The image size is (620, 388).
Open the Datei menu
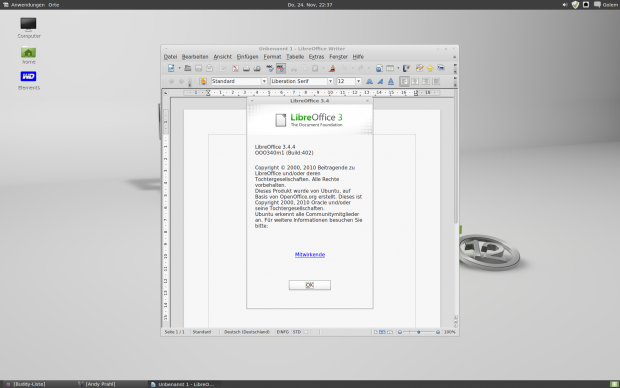click(x=170, y=57)
